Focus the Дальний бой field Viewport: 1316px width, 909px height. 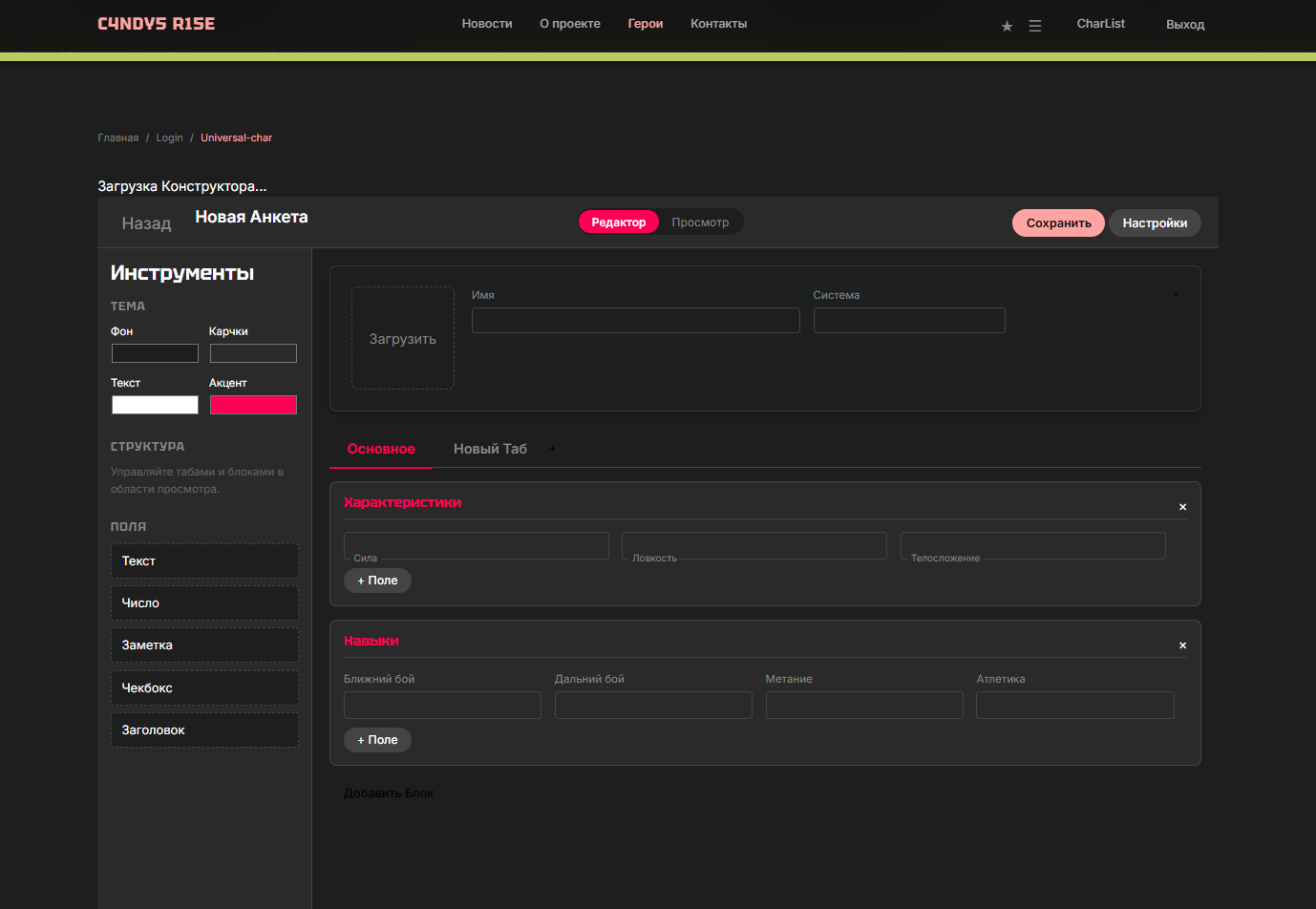(x=653, y=705)
